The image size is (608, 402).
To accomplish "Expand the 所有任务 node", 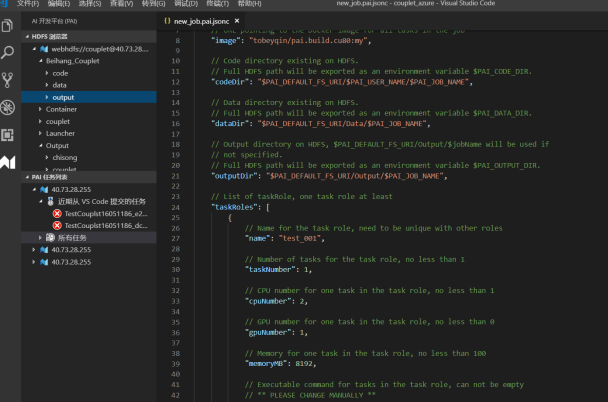I will [40, 237].
